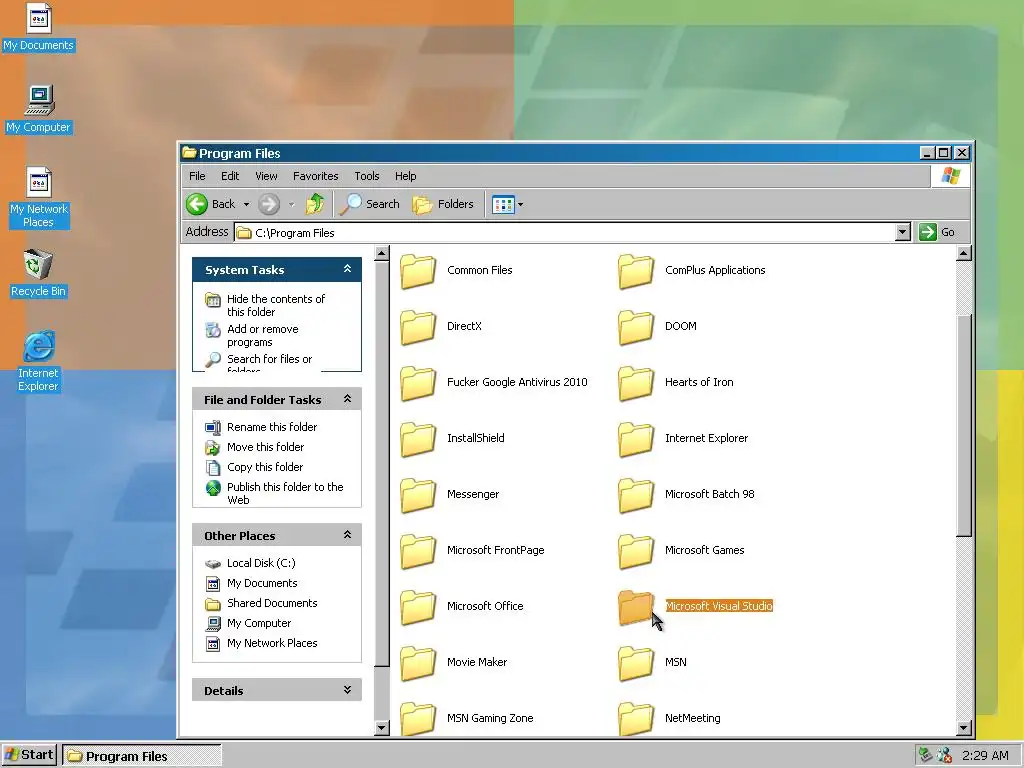Open the Back history dropdown arrow

click(246, 204)
